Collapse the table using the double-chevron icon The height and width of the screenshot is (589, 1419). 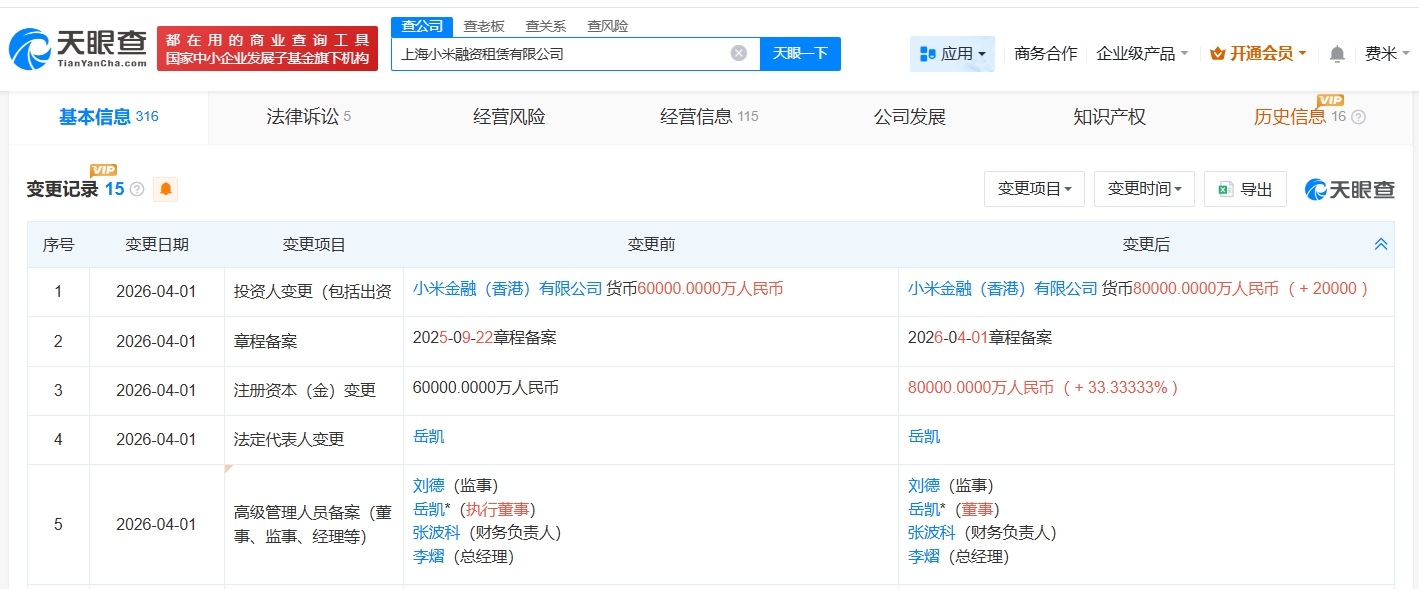click(1380, 244)
